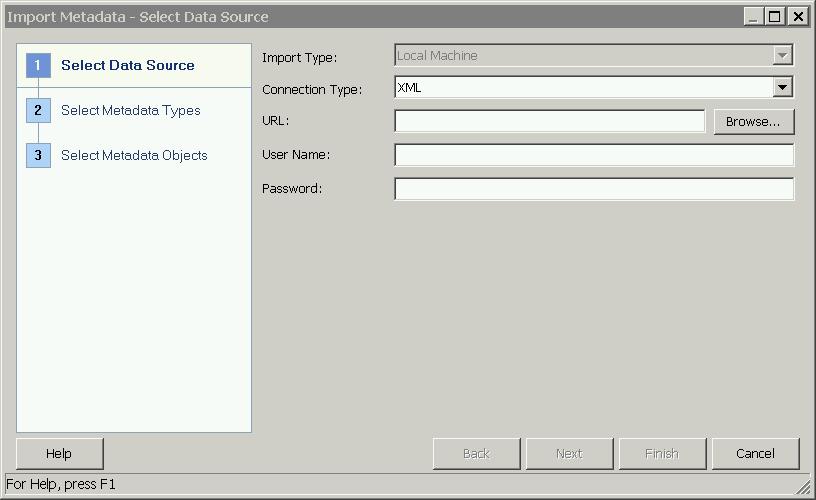
Task: Click the step 3 number icon
Action: pos(38,155)
